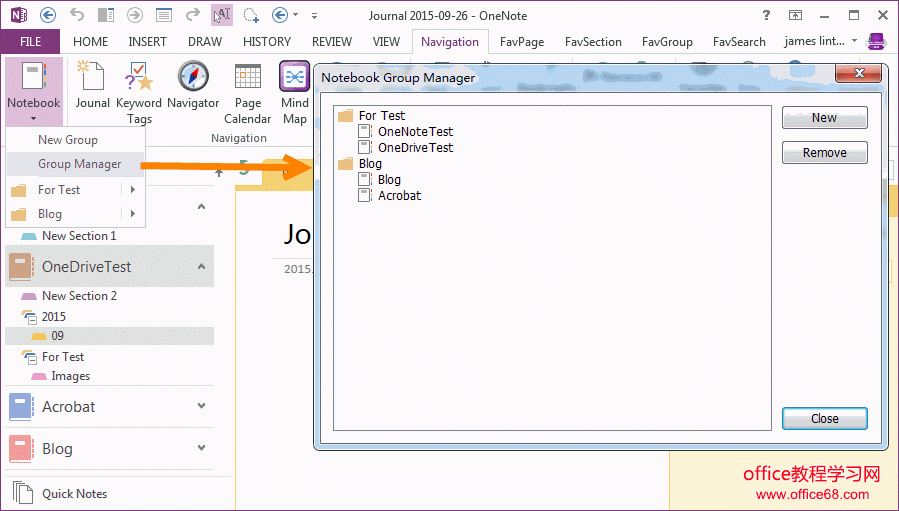Select OneNoteTest in group tree
Screen dimensions: 899x511
click(x=414, y=131)
